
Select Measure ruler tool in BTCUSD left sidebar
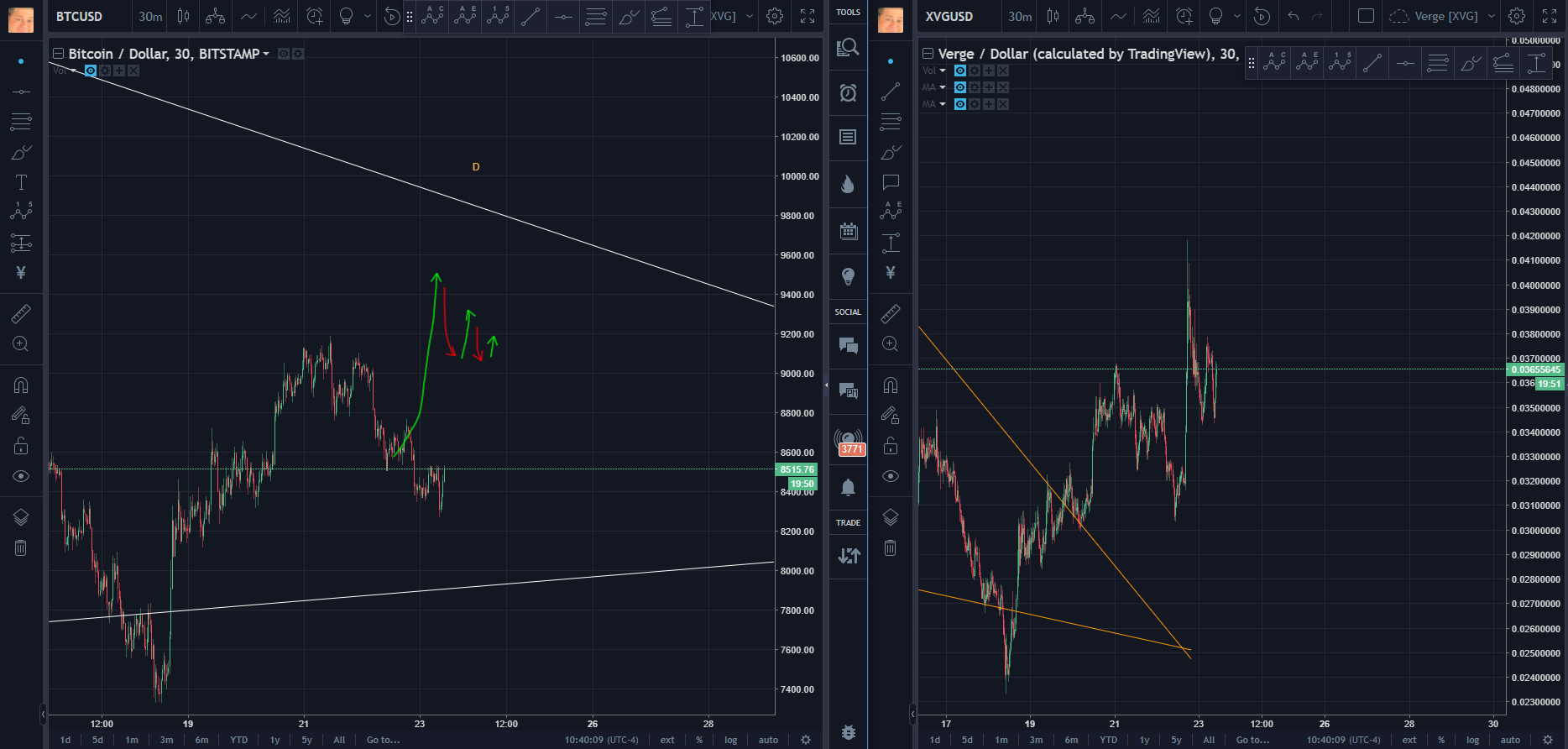pos(21,313)
